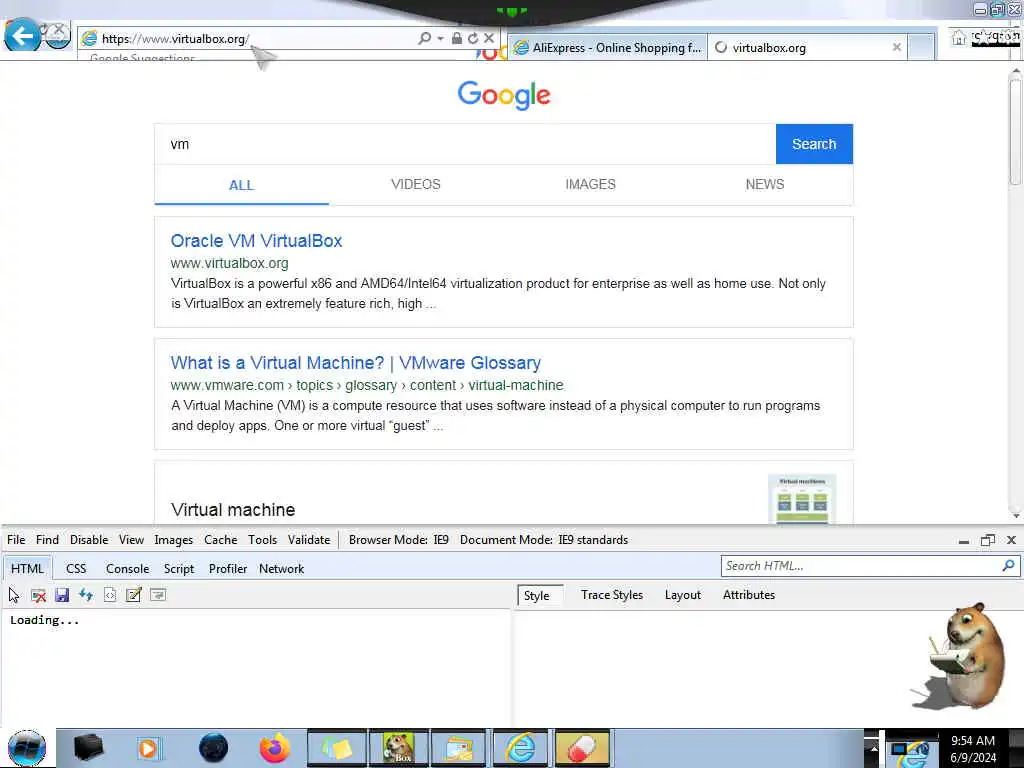
Task: Open the File menu in developer tools
Action: (16, 540)
